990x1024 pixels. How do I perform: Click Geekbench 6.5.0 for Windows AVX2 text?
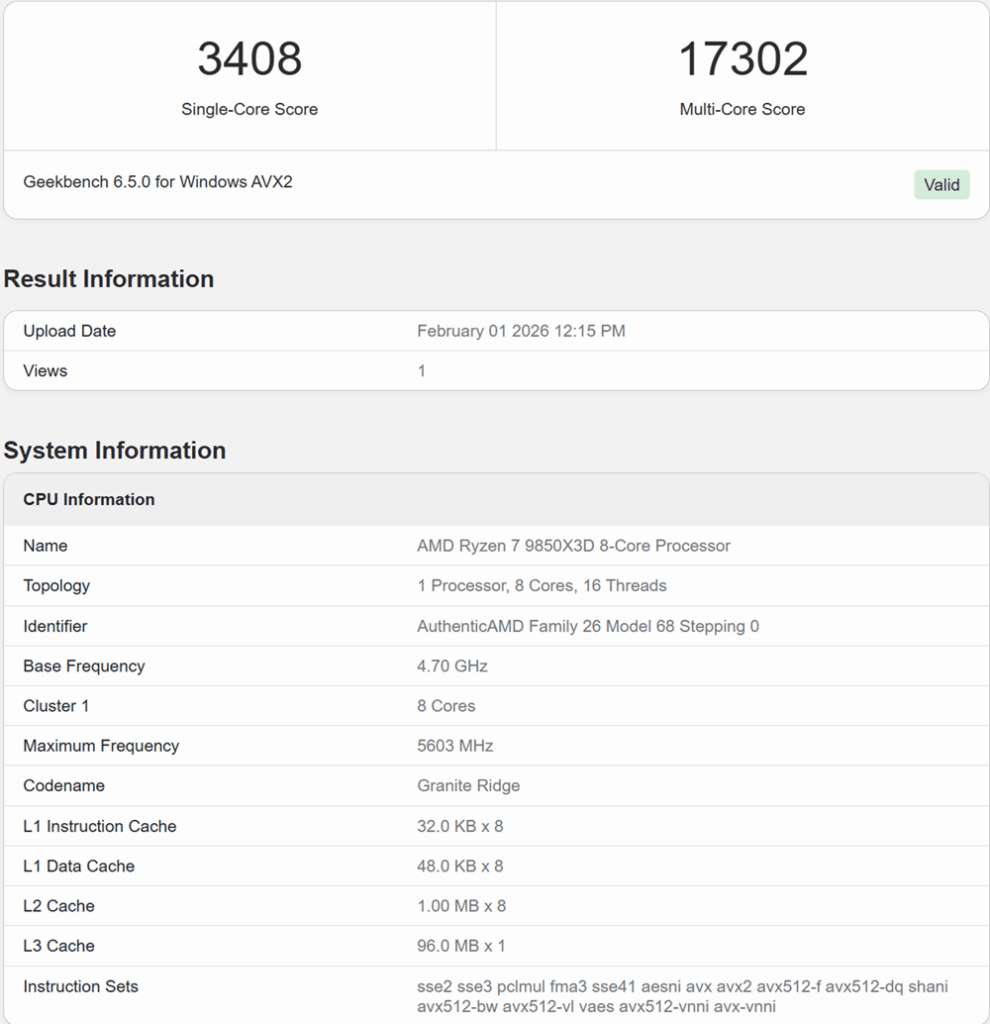pyautogui.click(x=158, y=182)
